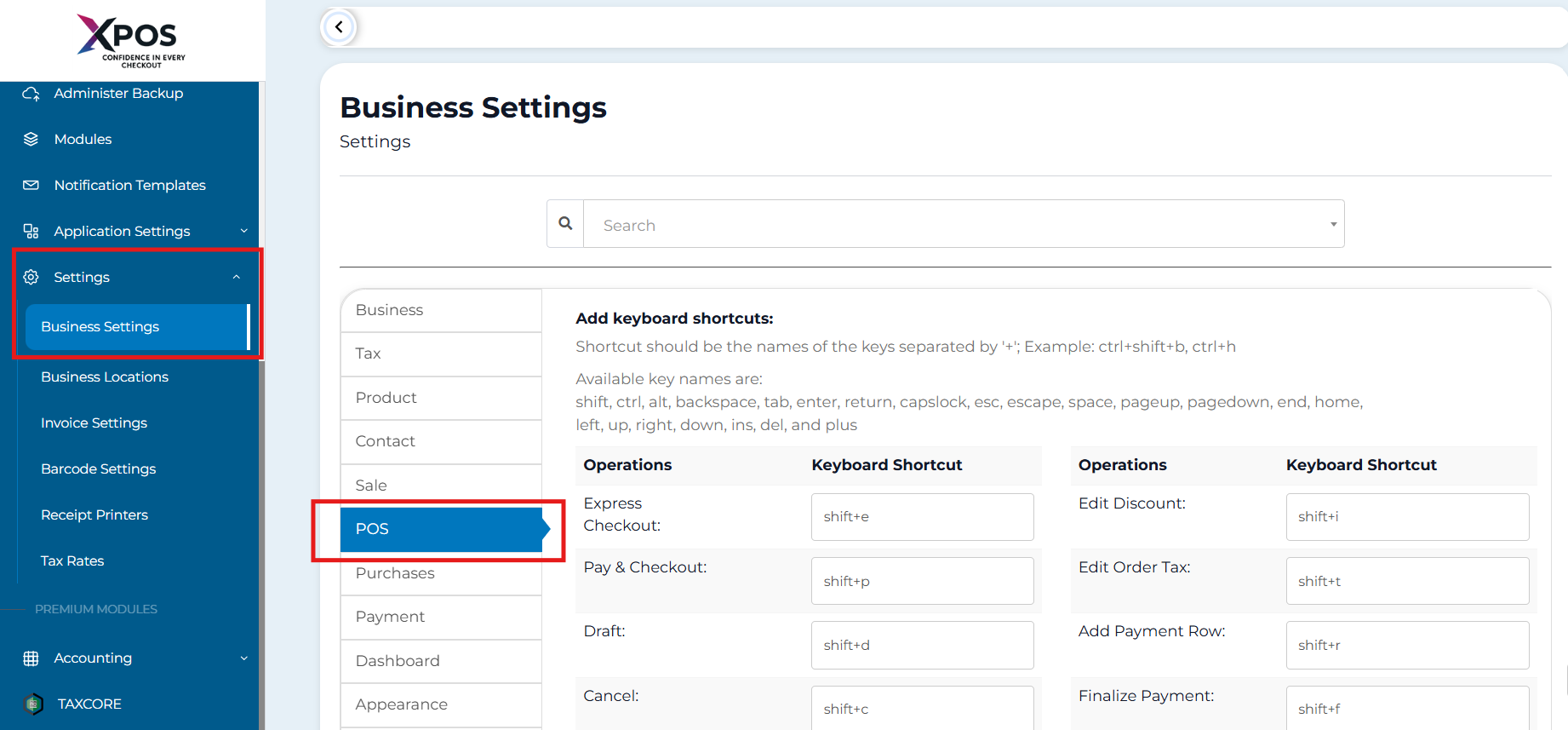Click the Express Checkout shortcut field
The width and height of the screenshot is (1568, 730).
pos(922,517)
